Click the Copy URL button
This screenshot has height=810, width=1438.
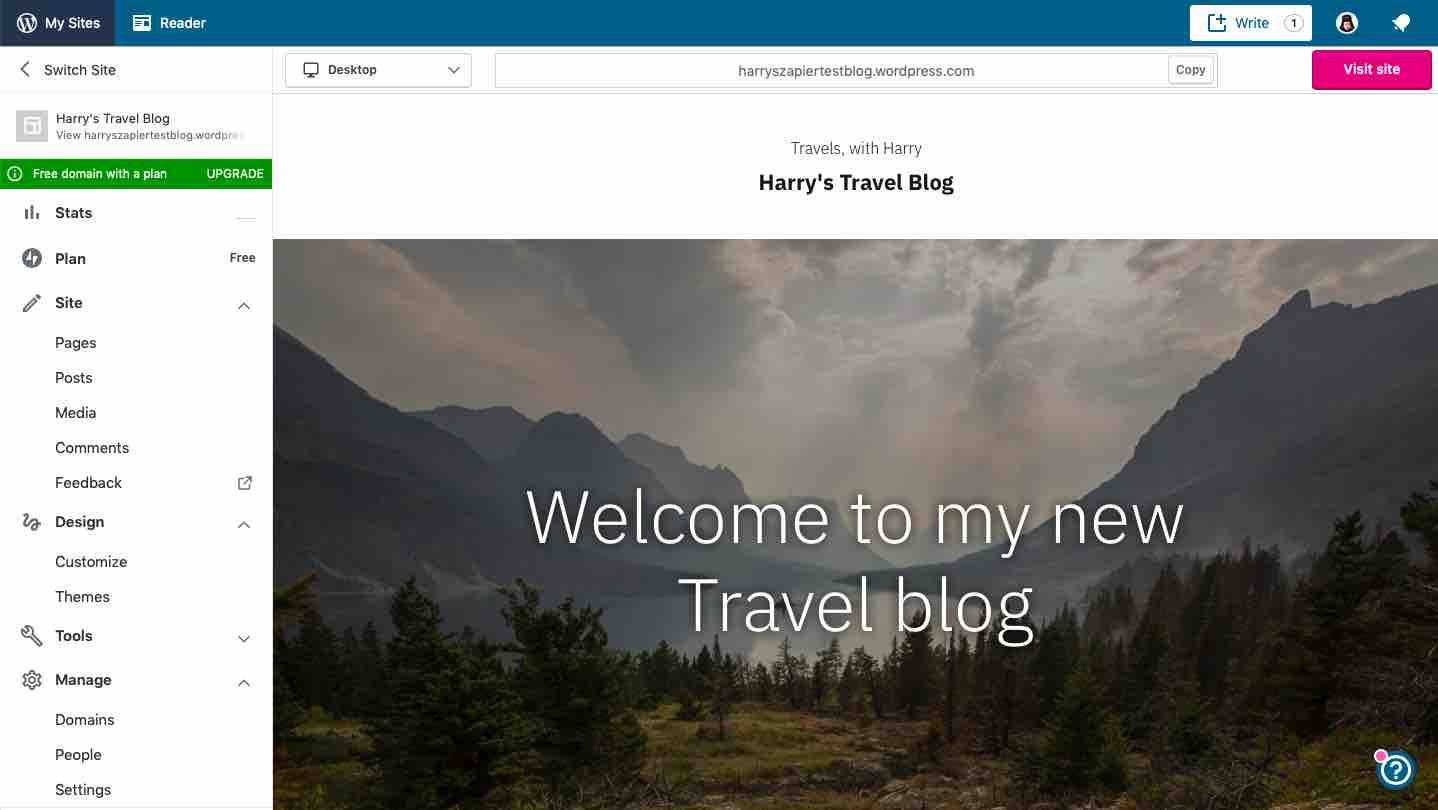[1190, 70]
